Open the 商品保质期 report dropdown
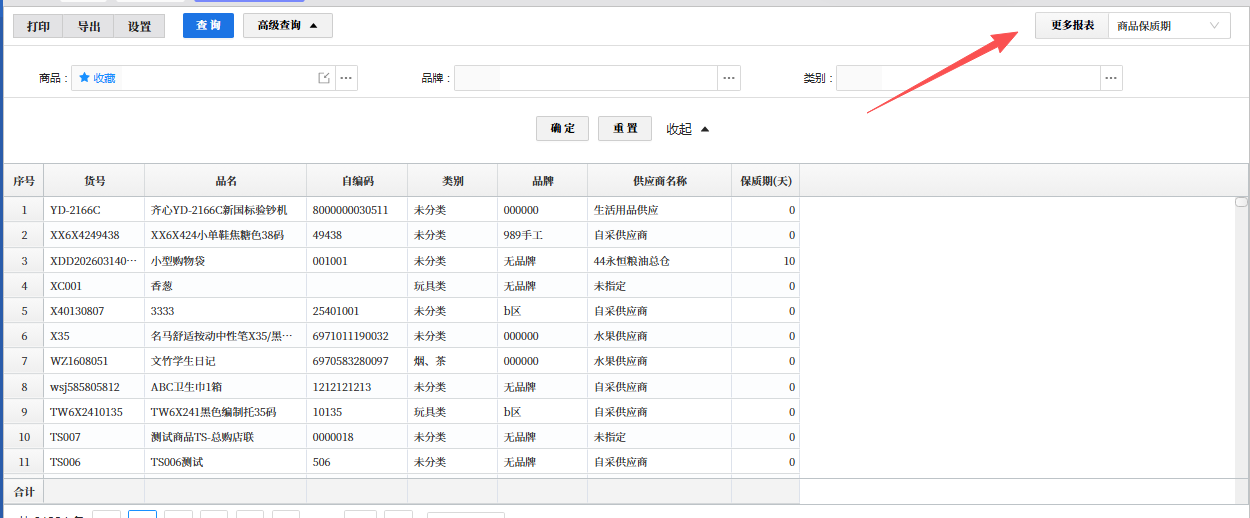Screen dimensions: 1250x518 [x=1169, y=26]
